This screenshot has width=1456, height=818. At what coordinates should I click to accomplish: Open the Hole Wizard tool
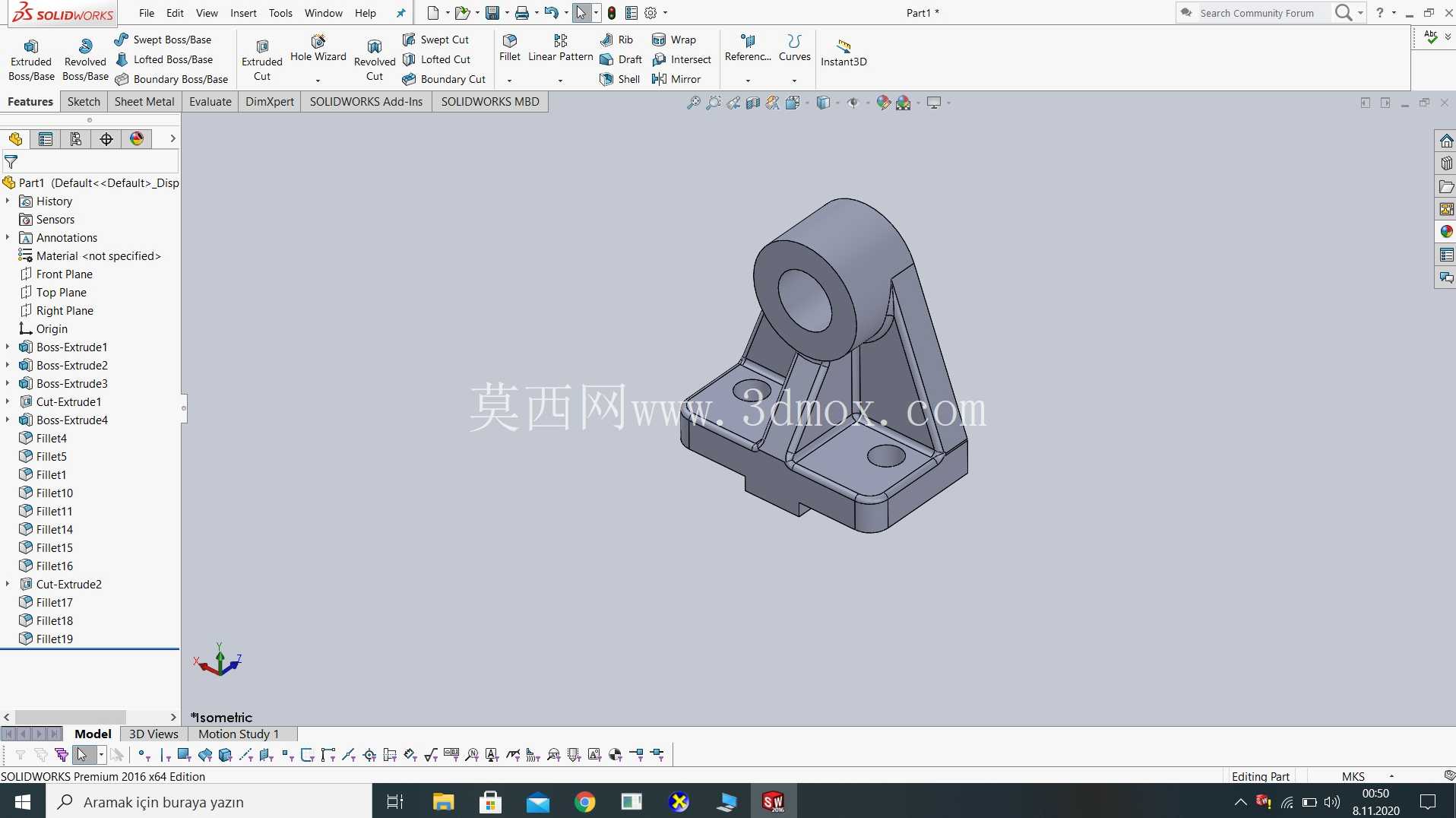318,49
